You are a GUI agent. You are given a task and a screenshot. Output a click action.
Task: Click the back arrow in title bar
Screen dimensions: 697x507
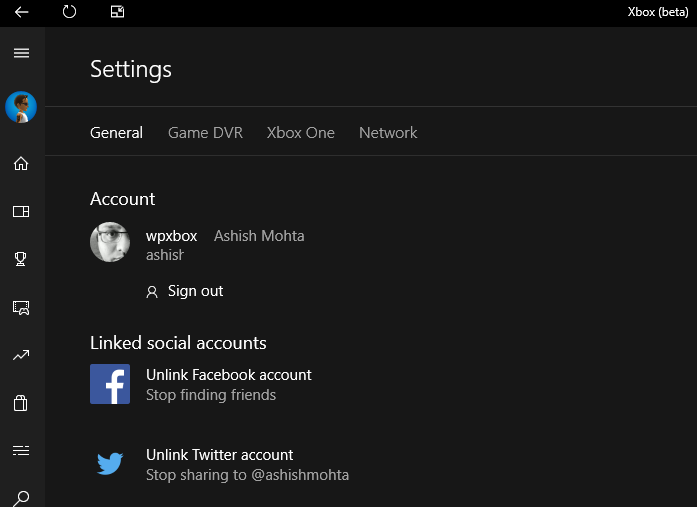[21, 12]
